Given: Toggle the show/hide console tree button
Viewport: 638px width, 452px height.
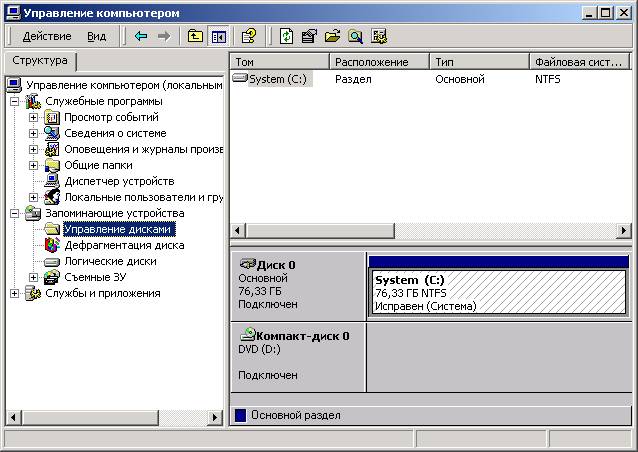Looking at the screenshot, I should (x=218, y=36).
